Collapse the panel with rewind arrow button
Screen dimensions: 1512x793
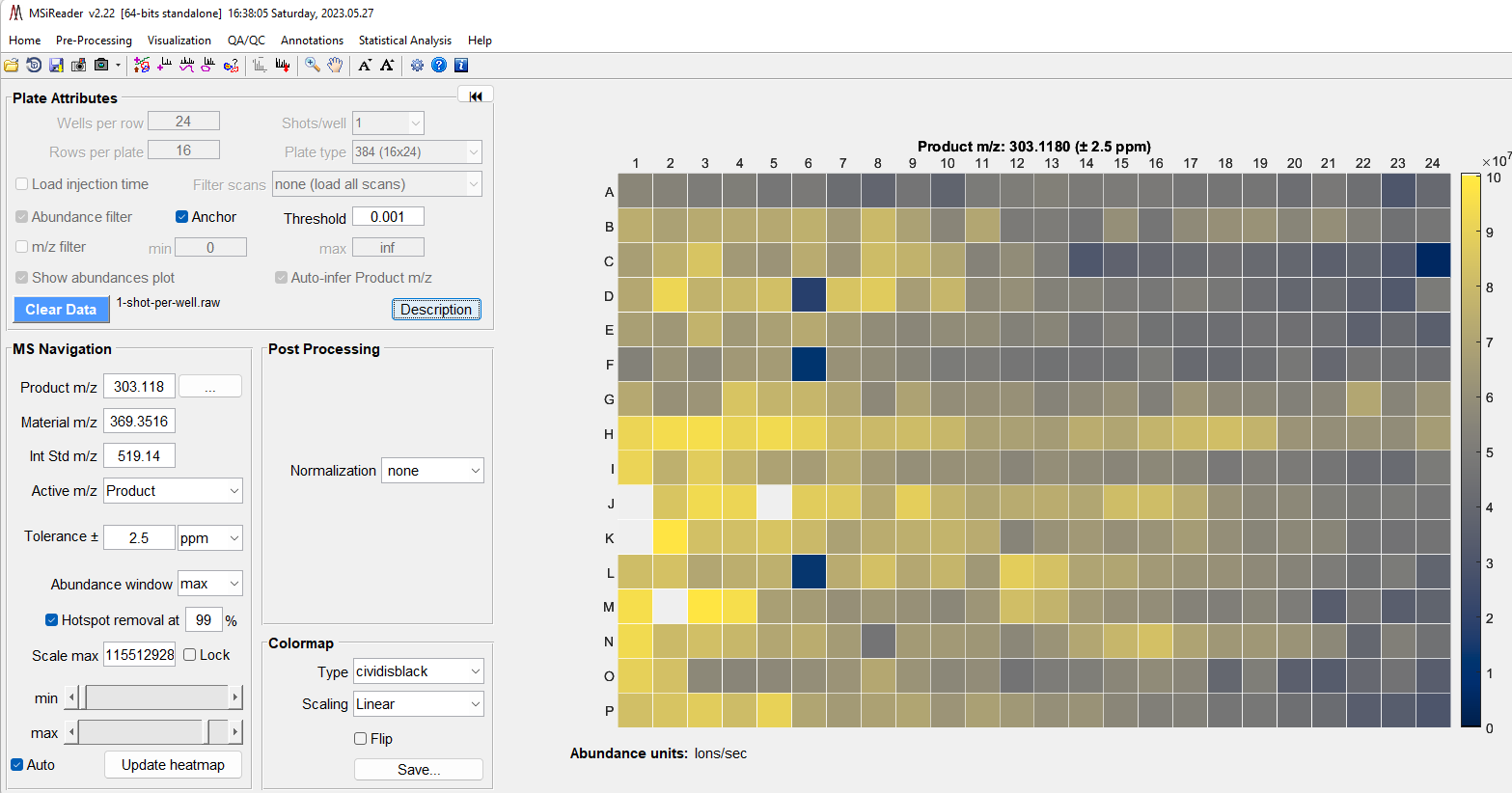coord(475,96)
